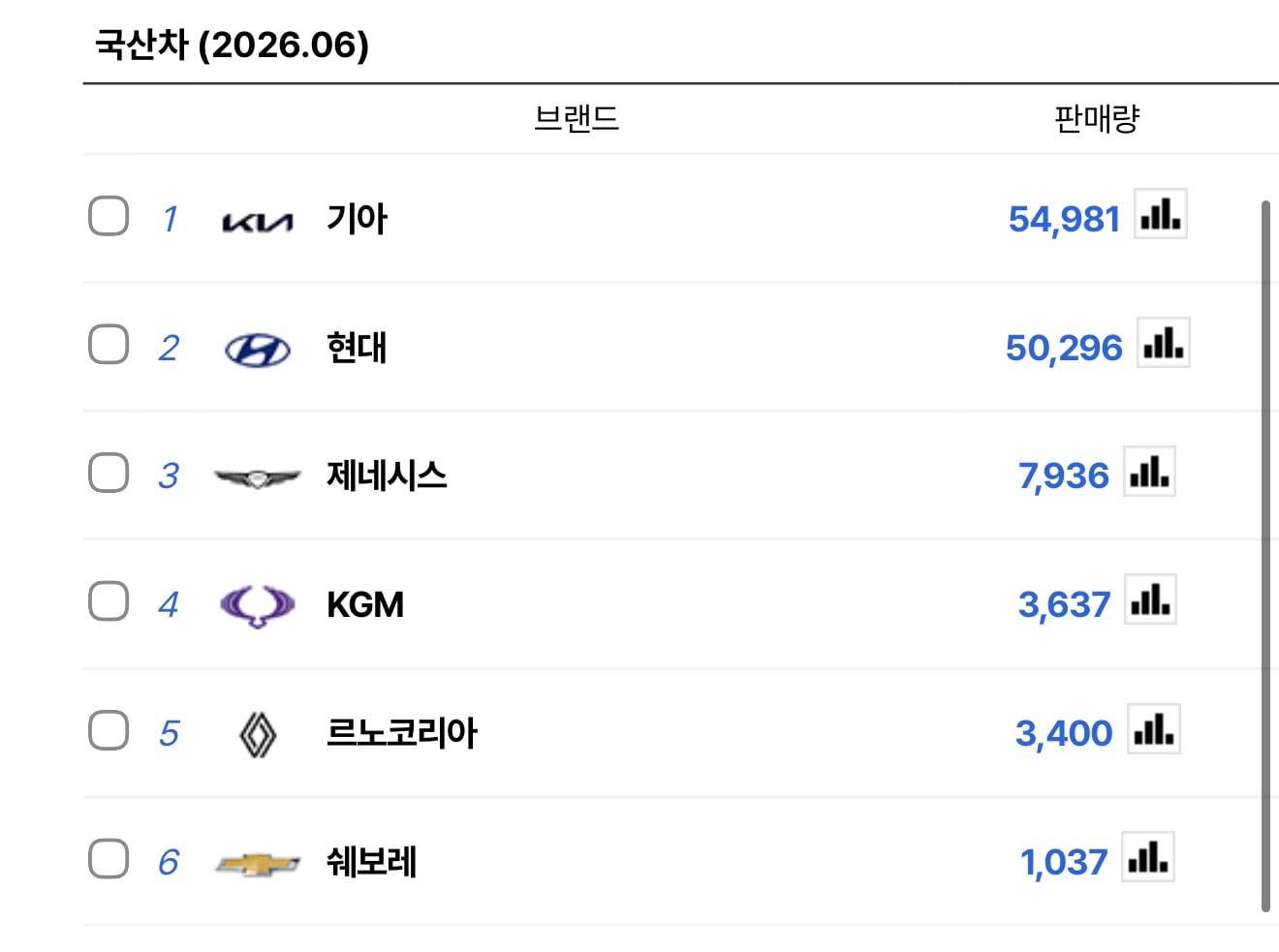
Task: Click the 54,981 sales figure
Action: 1064,219
